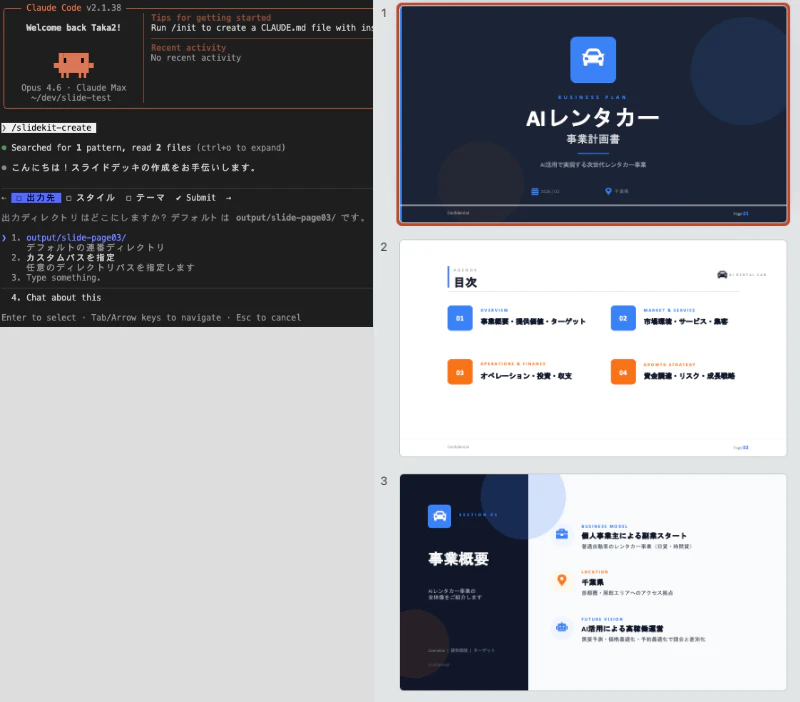Click the /slidekit-create command line
The height and width of the screenshot is (702, 800).
point(49,128)
